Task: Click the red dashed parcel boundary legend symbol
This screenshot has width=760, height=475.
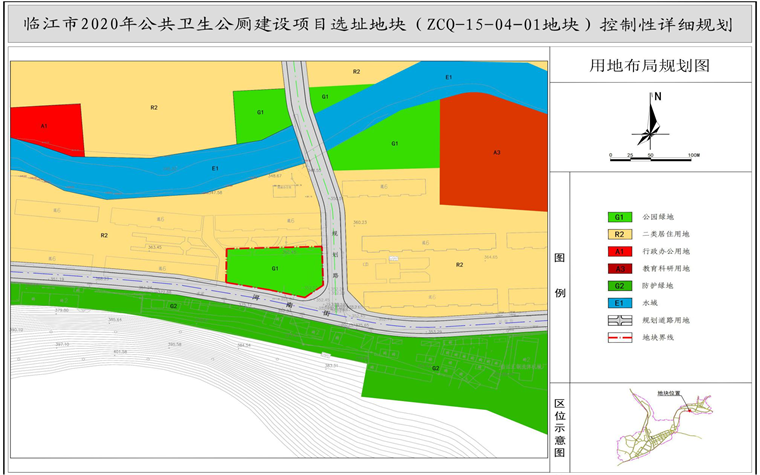Action: [x=619, y=338]
